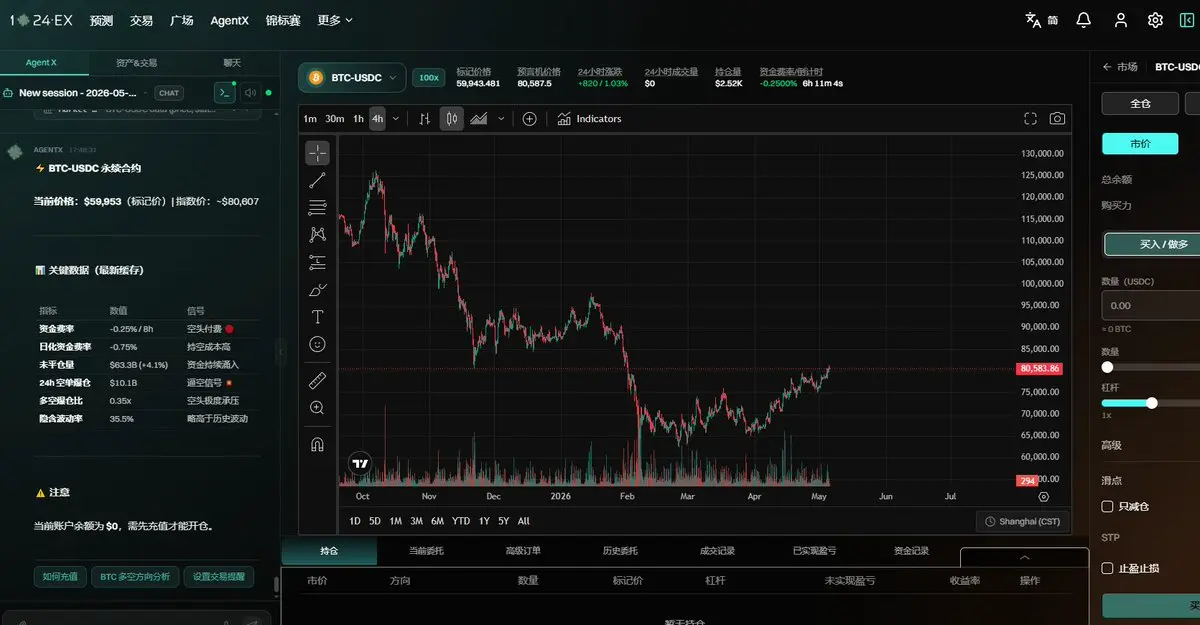Open the emoji icons tool
The height and width of the screenshot is (625, 1200).
pyautogui.click(x=317, y=344)
